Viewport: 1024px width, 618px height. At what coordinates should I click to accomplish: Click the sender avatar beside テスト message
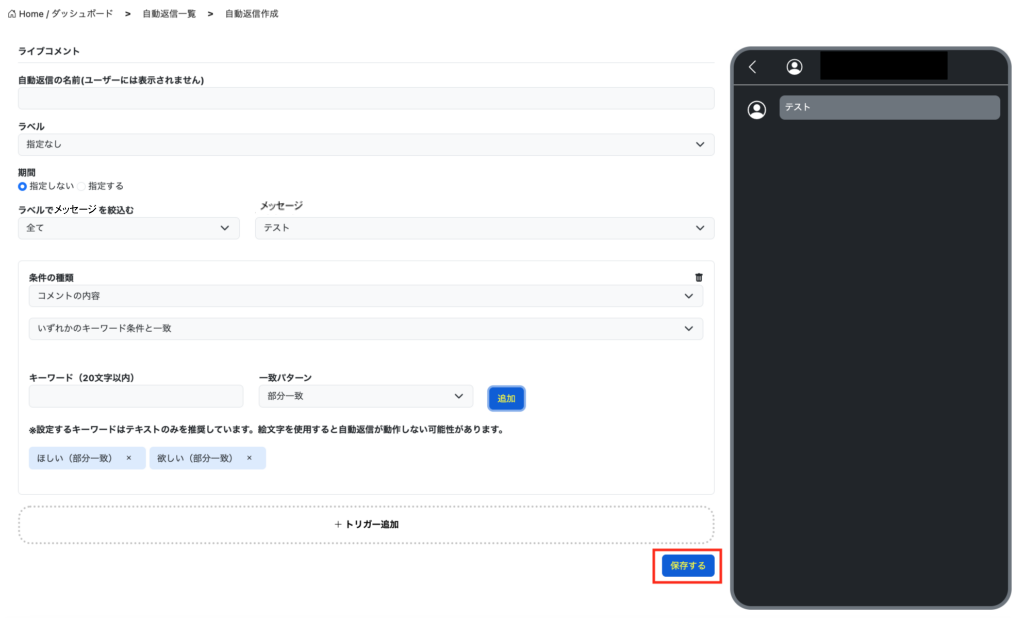click(x=757, y=110)
